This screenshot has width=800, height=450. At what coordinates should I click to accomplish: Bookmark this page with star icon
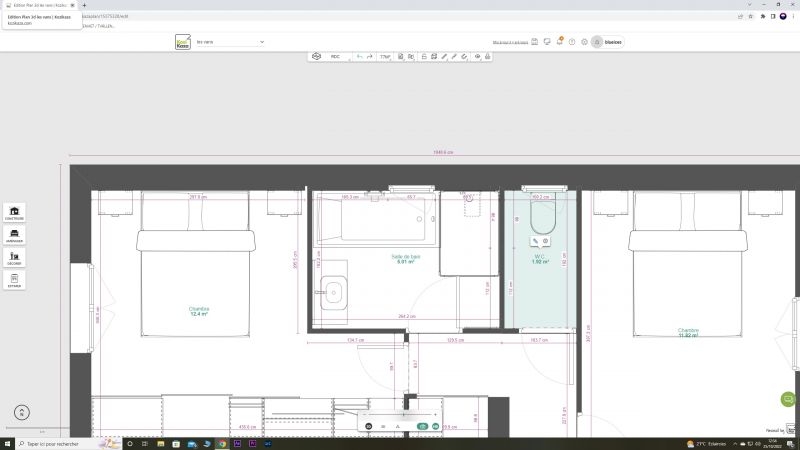click(x=751, y=16)
